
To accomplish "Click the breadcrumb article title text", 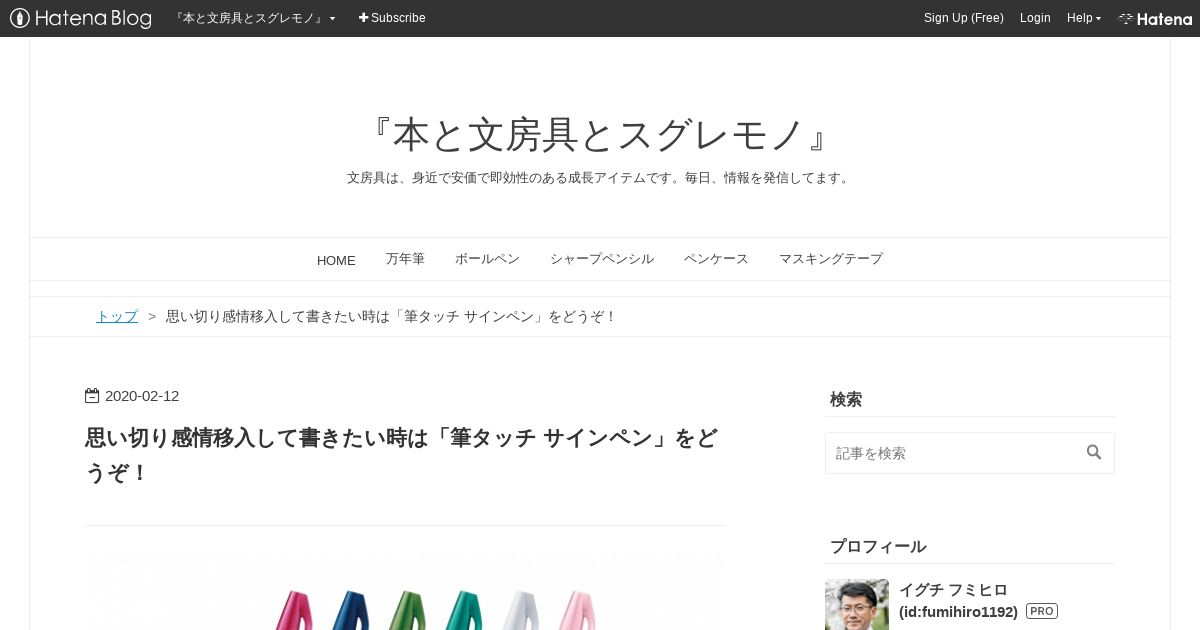I will (391, 316).
